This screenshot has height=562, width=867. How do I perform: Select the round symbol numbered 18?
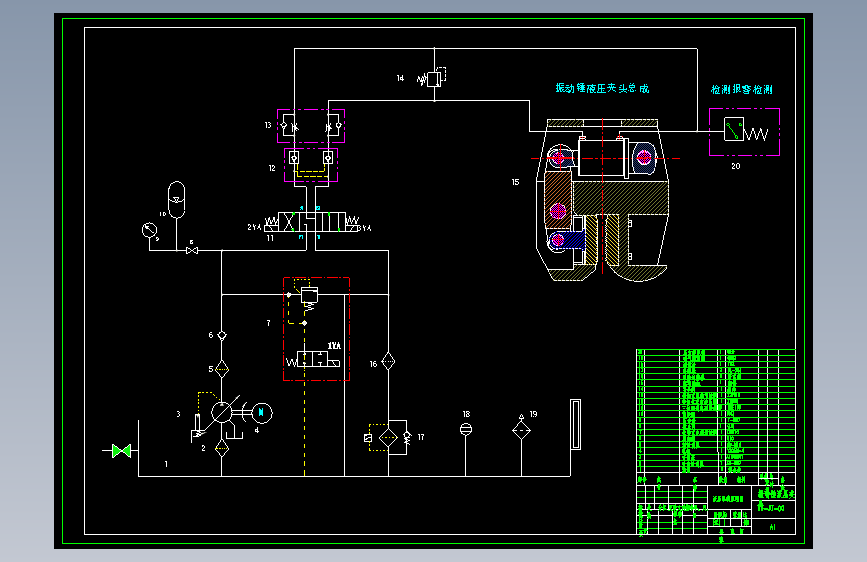click(466, 429)
